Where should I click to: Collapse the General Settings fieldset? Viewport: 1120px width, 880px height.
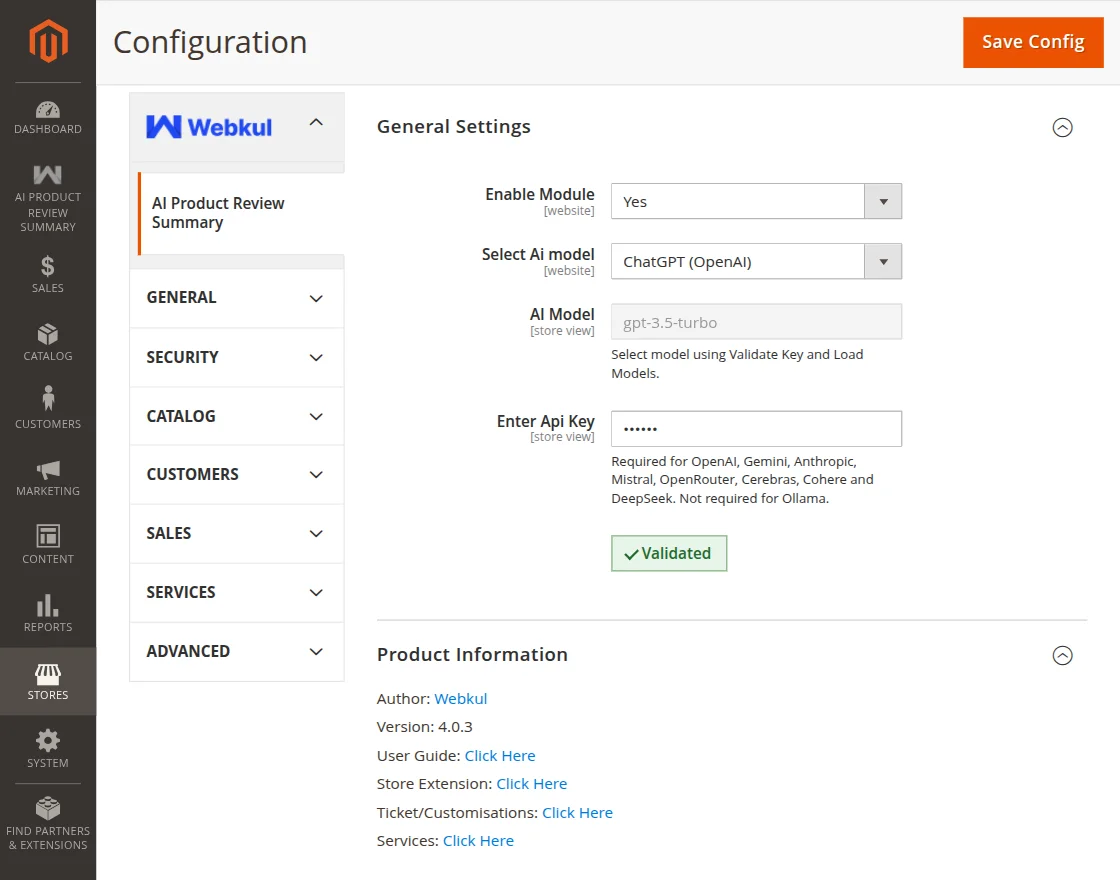pyautogui.click(x=1062, y=127)
